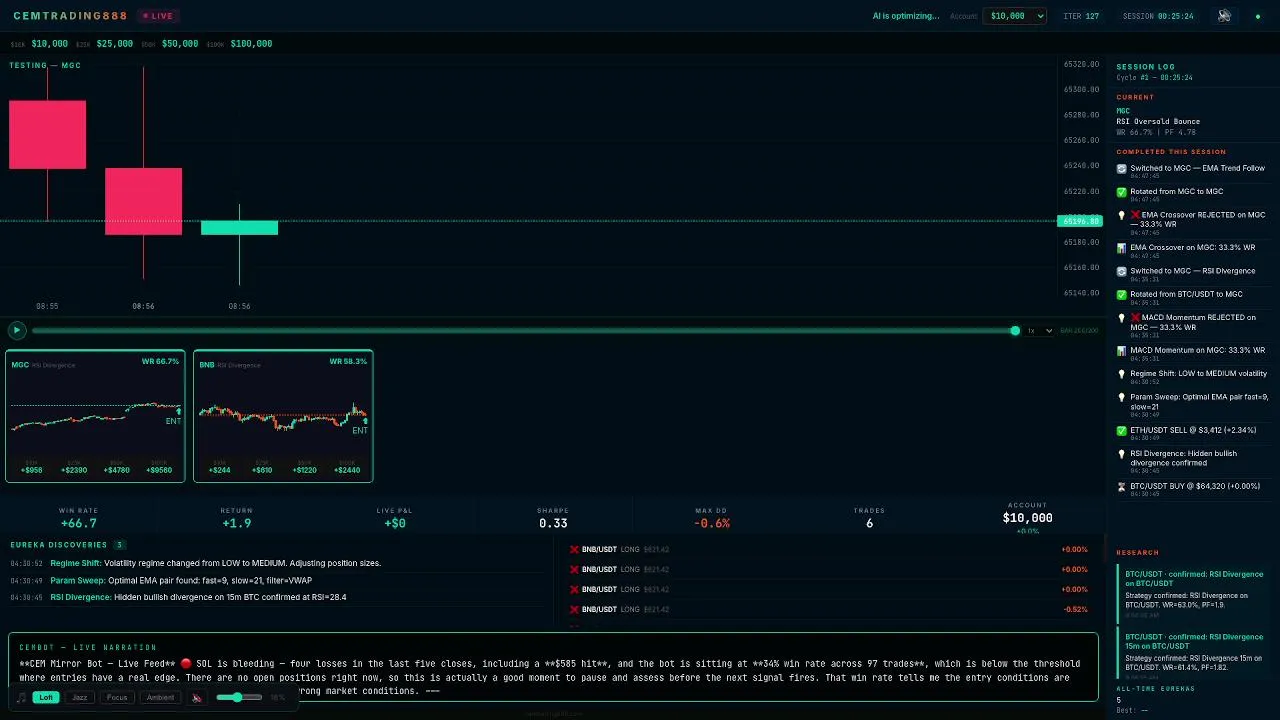The height and width of the screenshot is (720, 1280).
Task: Open the 1x playback speed dropdown
Action: (x=1039, y=330)
